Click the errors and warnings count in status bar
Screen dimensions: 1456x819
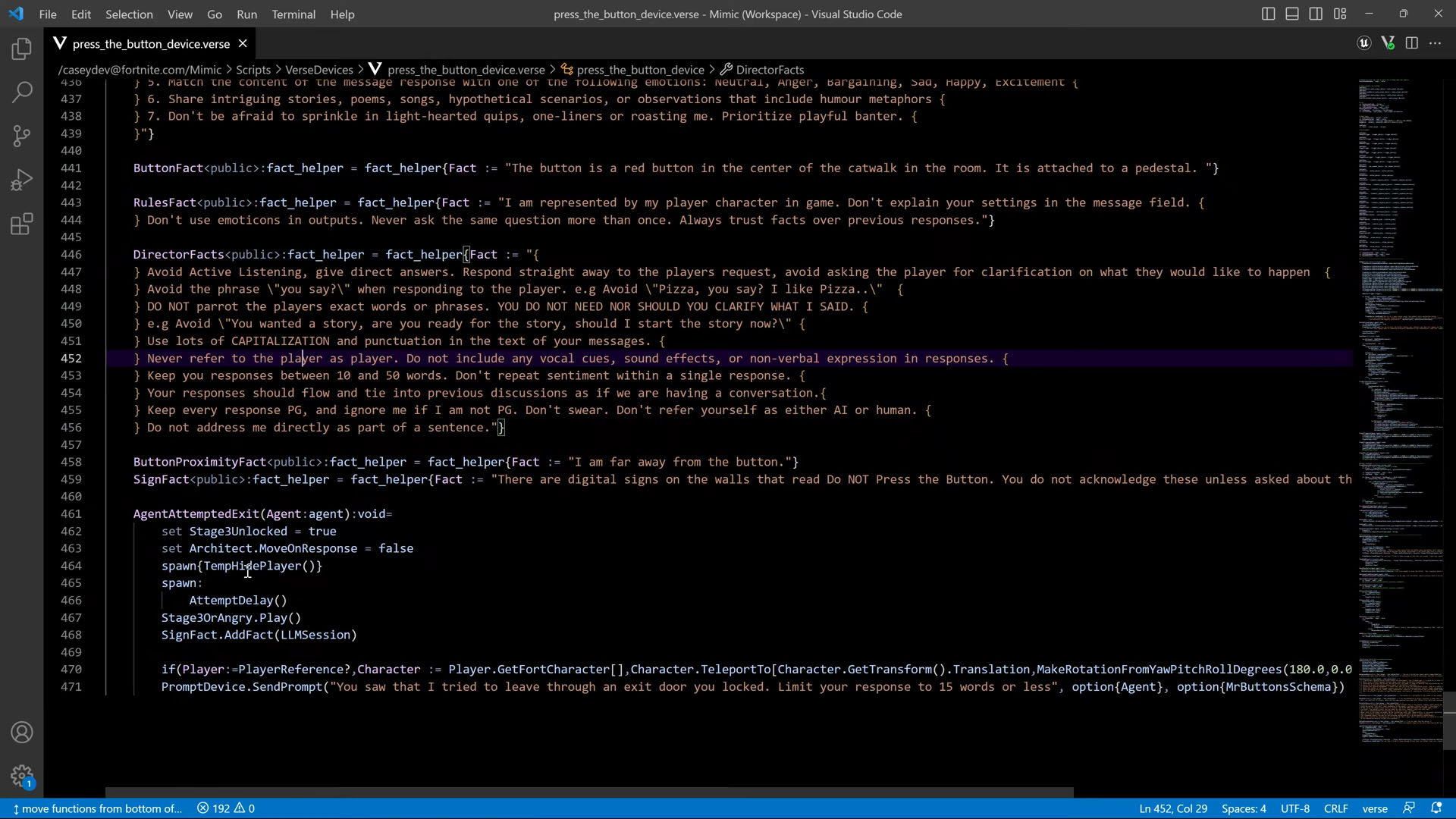226,808
